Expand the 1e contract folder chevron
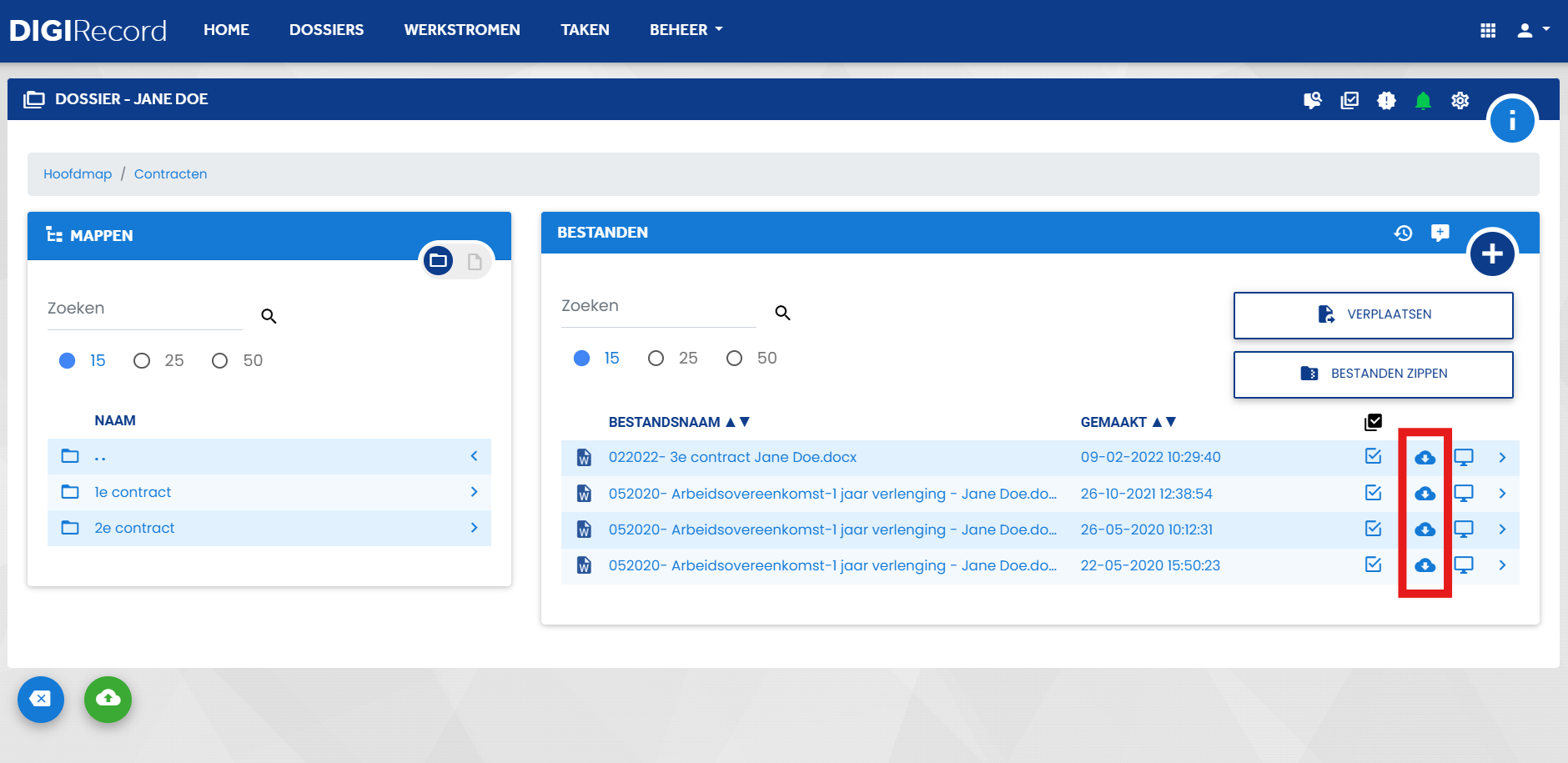 tap(474, 492)
